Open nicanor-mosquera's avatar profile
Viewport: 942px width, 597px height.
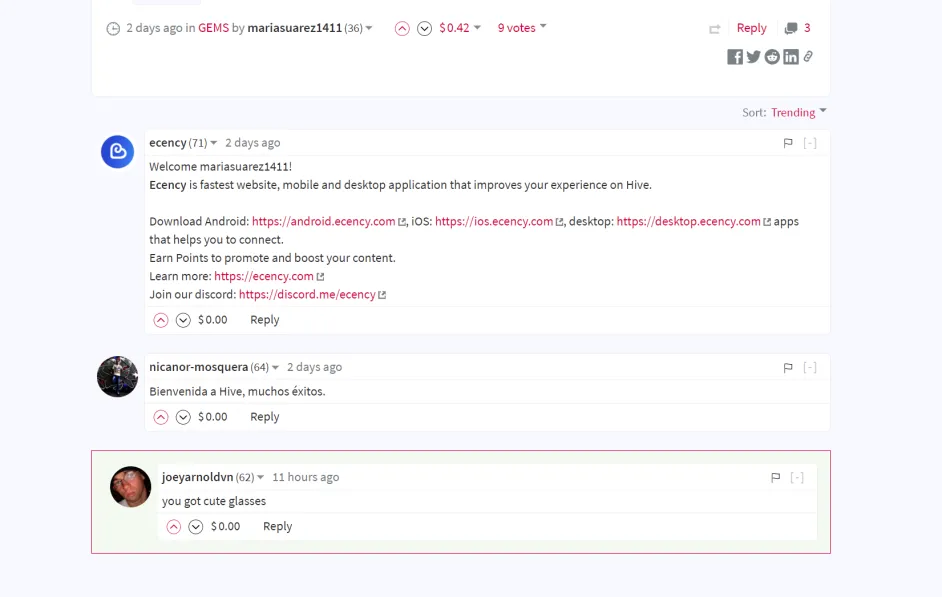point(117,377)
